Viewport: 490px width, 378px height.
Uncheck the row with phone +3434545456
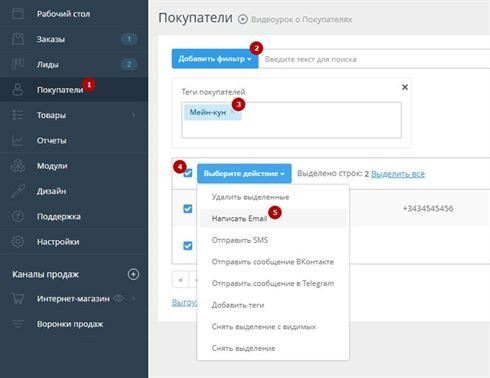tap(188, 209)
